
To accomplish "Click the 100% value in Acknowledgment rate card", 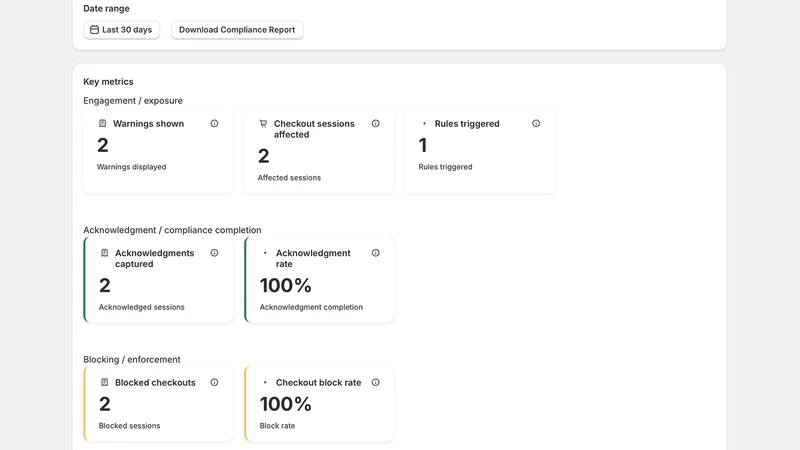I will [x=285, y=285].
